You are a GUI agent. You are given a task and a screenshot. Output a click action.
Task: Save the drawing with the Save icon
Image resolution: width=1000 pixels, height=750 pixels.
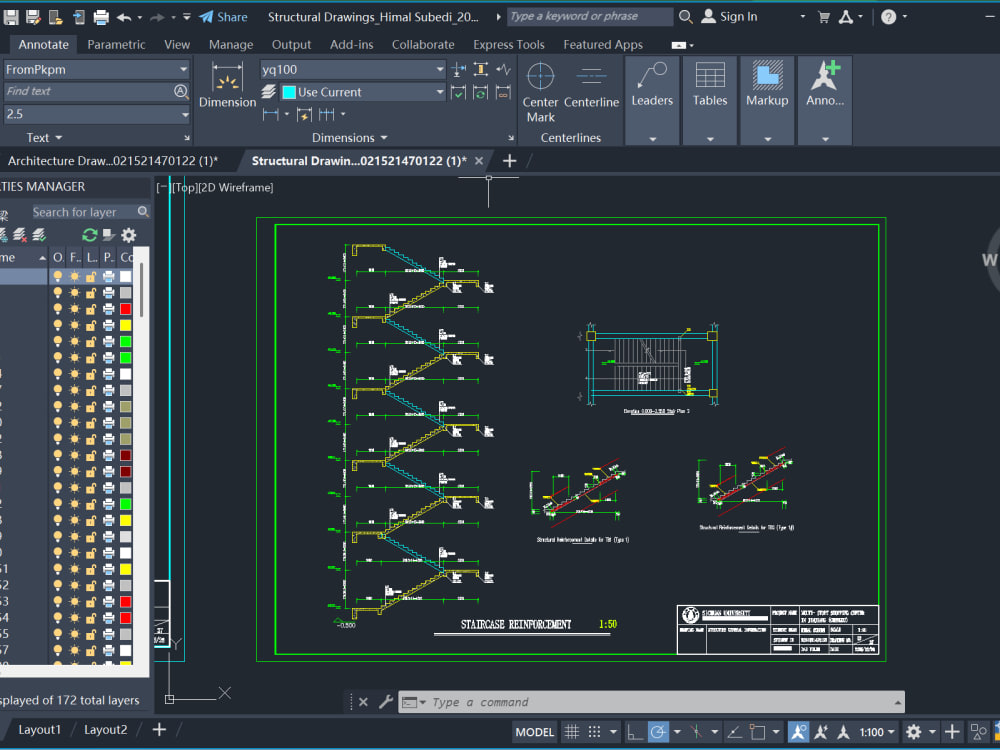point(11,17)
